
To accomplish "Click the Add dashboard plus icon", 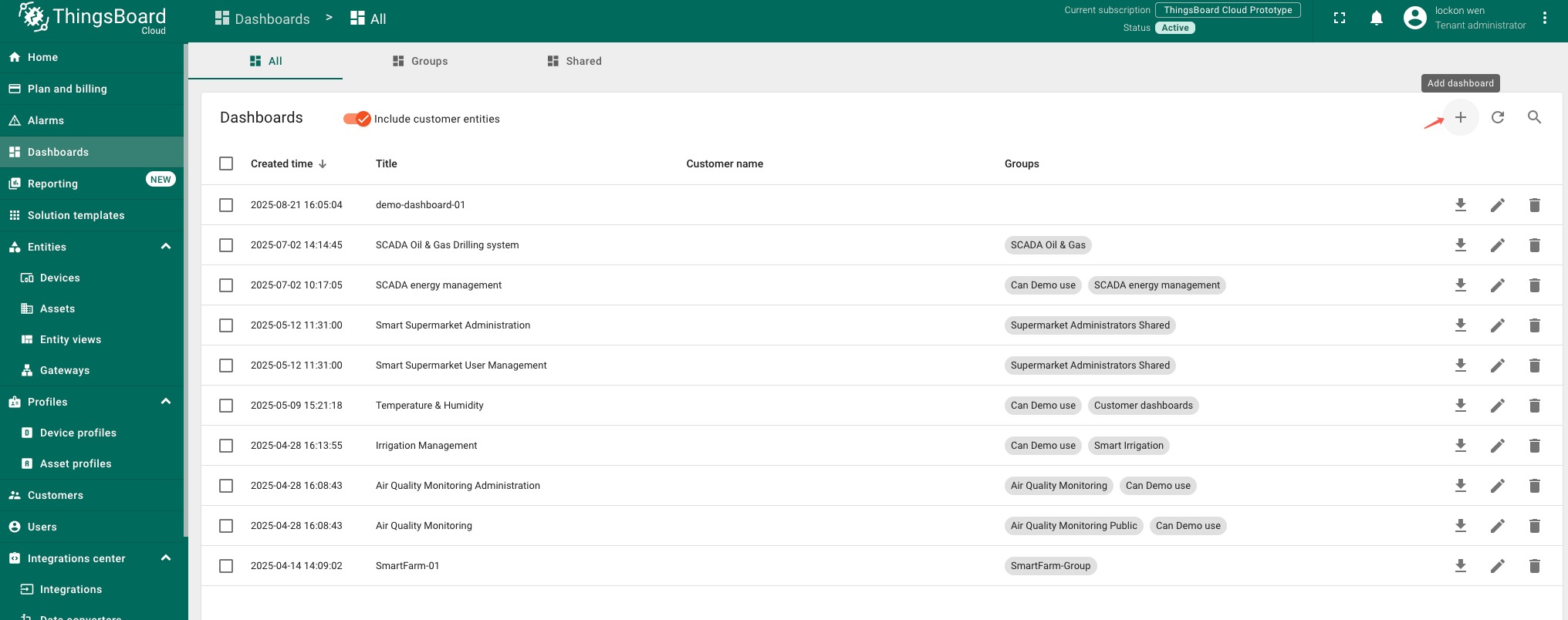I will [1460, 117].
